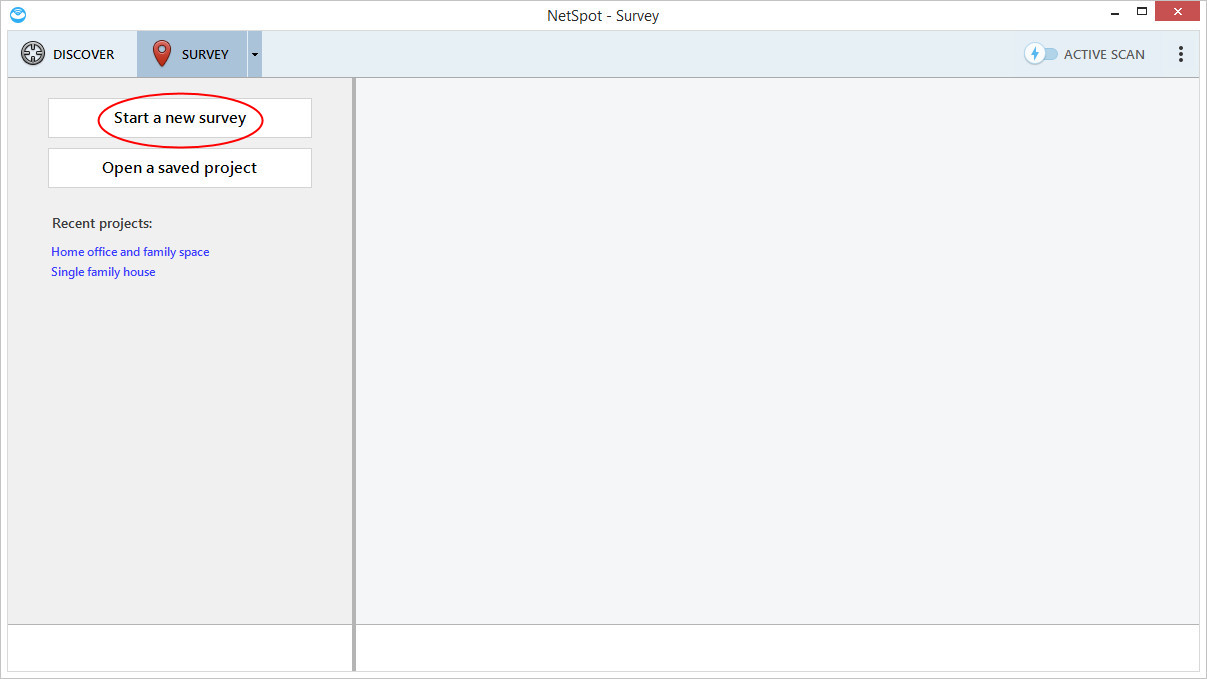Click Open a saved project button
Viewport: 1207px width, 679px height.
click(180, 168)
